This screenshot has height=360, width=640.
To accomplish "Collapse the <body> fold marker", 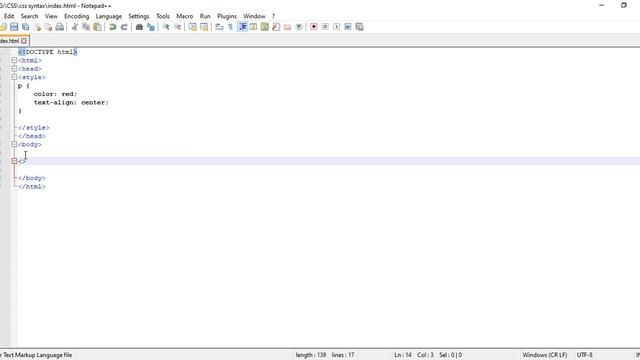I will click(x=14, y=144).
